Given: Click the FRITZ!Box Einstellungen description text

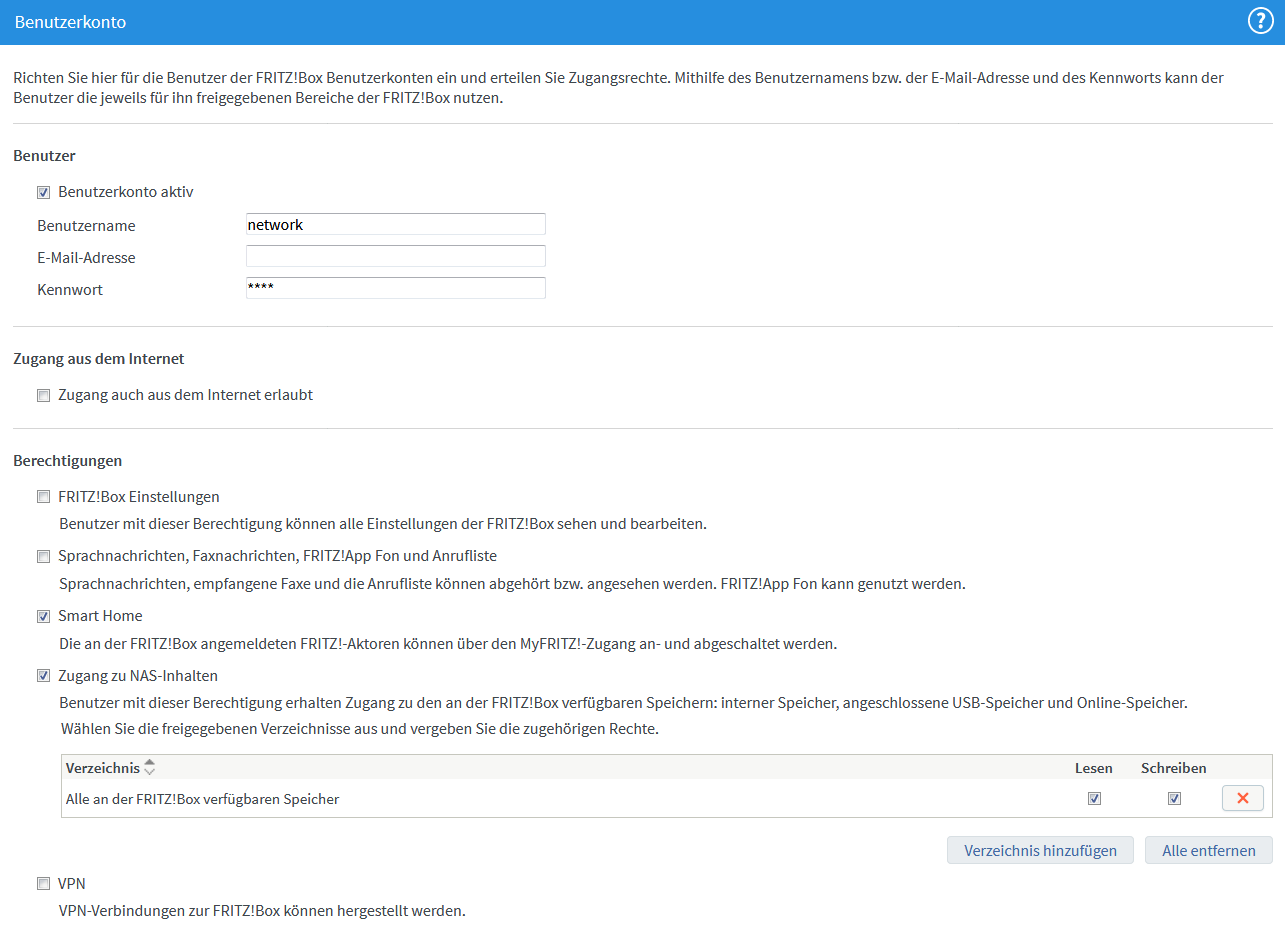Looking at the screenshot, I should tap(383, 523).
